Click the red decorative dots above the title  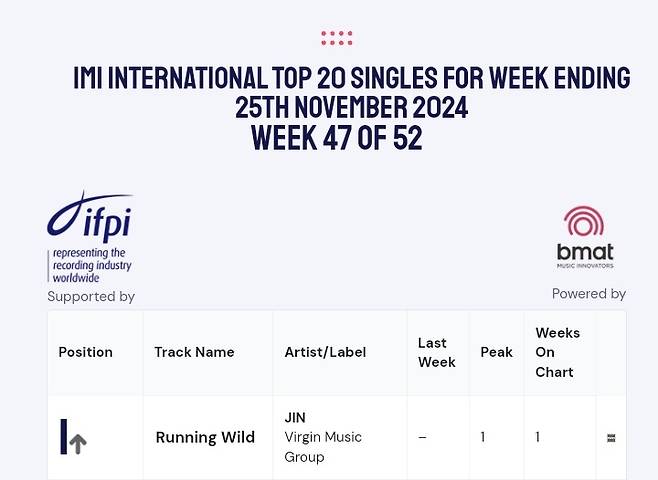tap(337, 38)
